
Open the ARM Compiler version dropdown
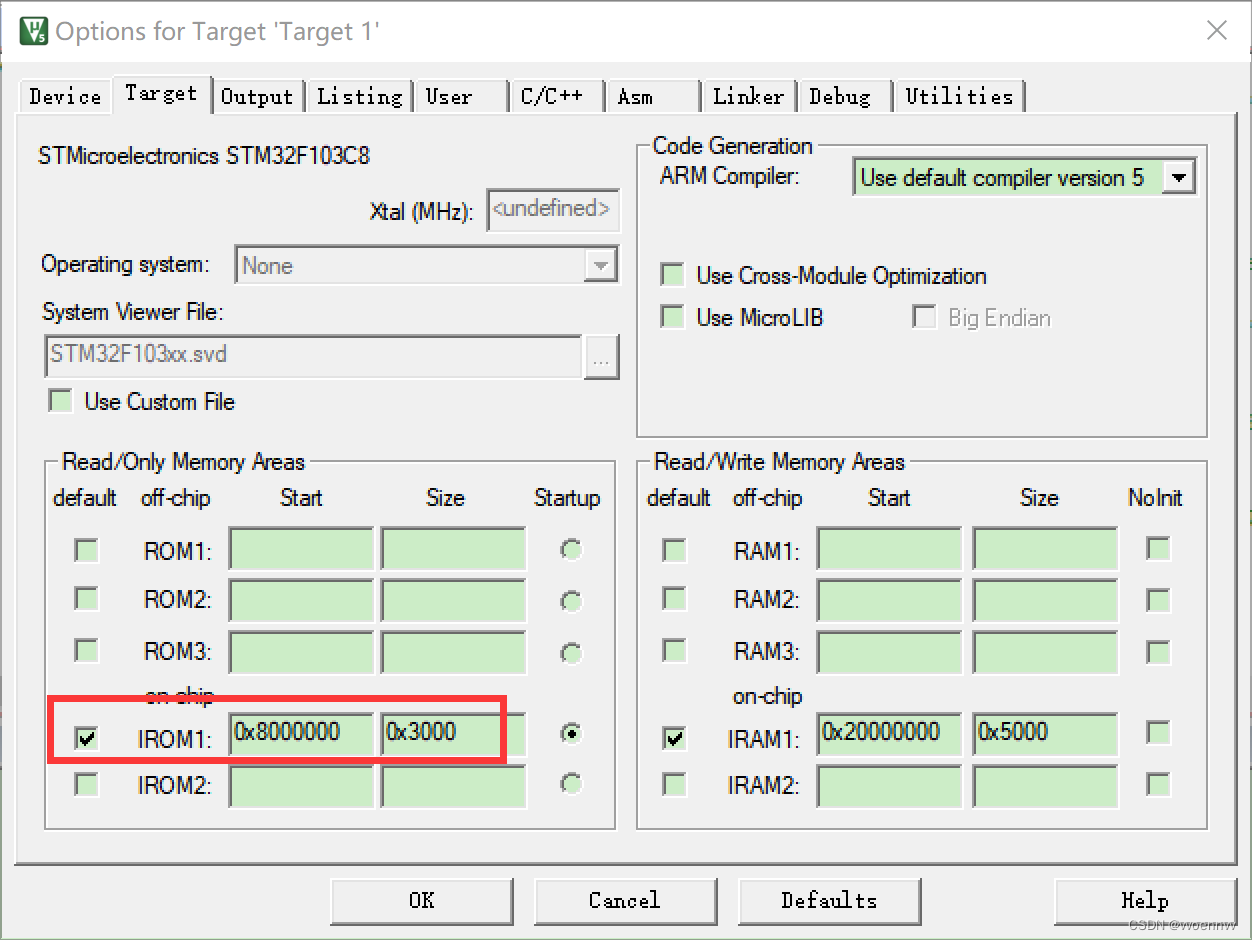[x=1177, y=176]
